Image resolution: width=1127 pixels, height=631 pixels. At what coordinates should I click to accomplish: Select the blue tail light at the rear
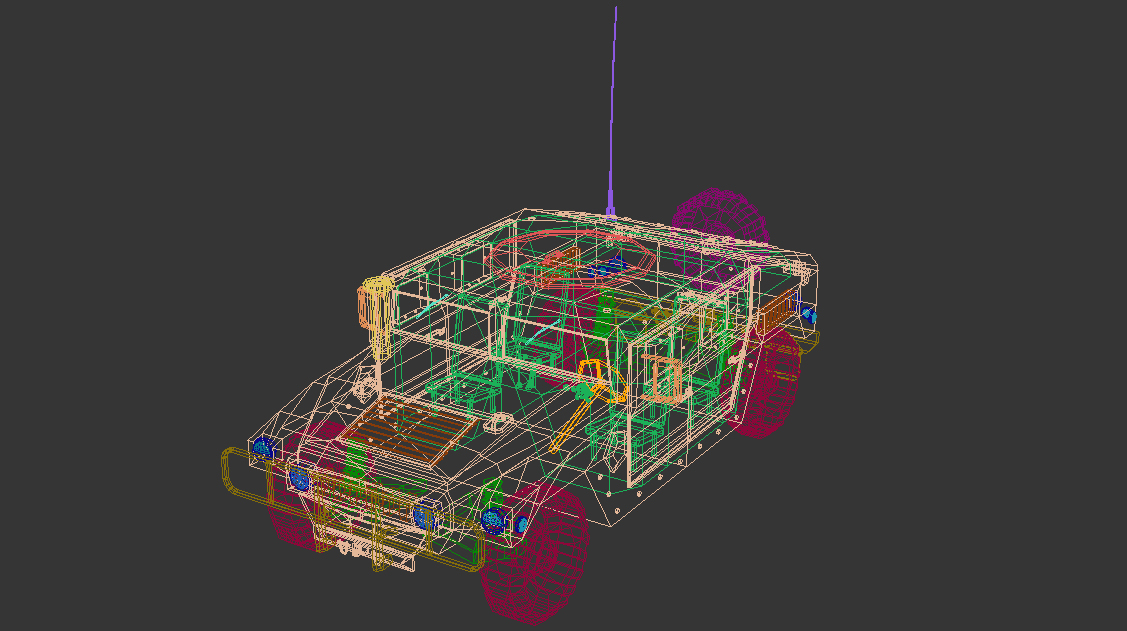[x=808, y=314]
